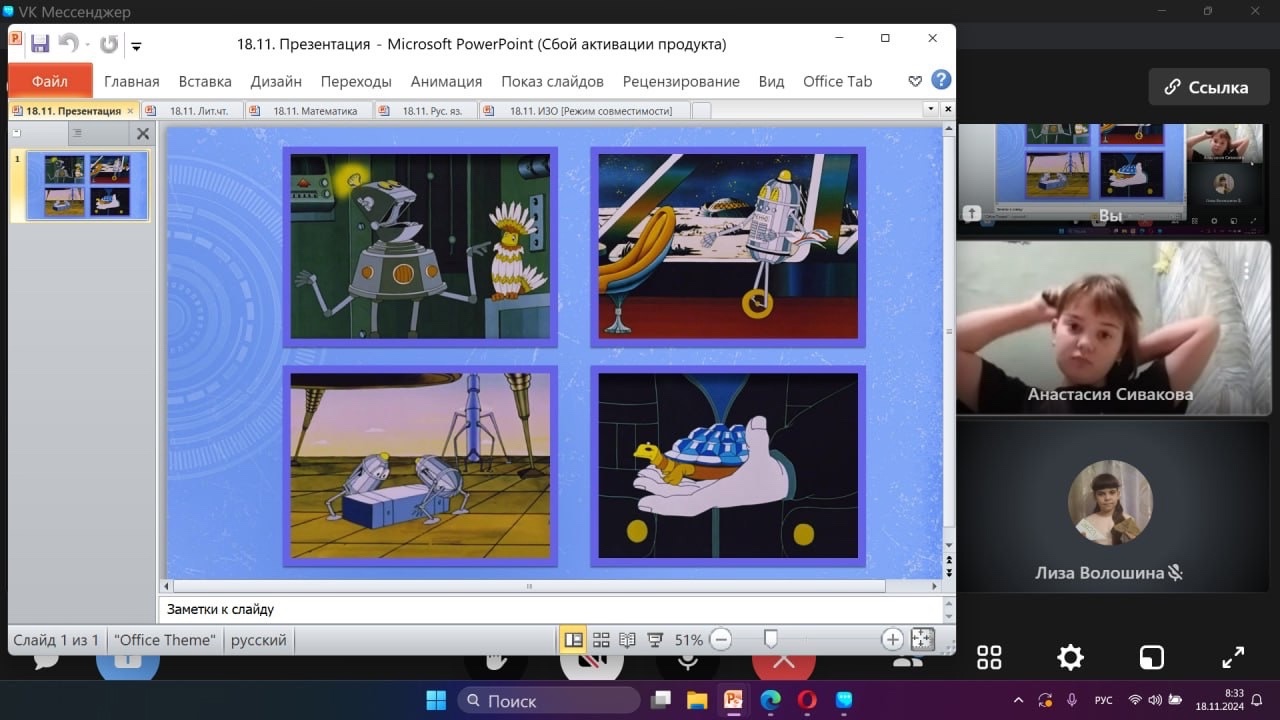The width and height of the screenshot is (1280, 720).
Task: Undo the last action in PowerPoint
Action: pos(68,44)
